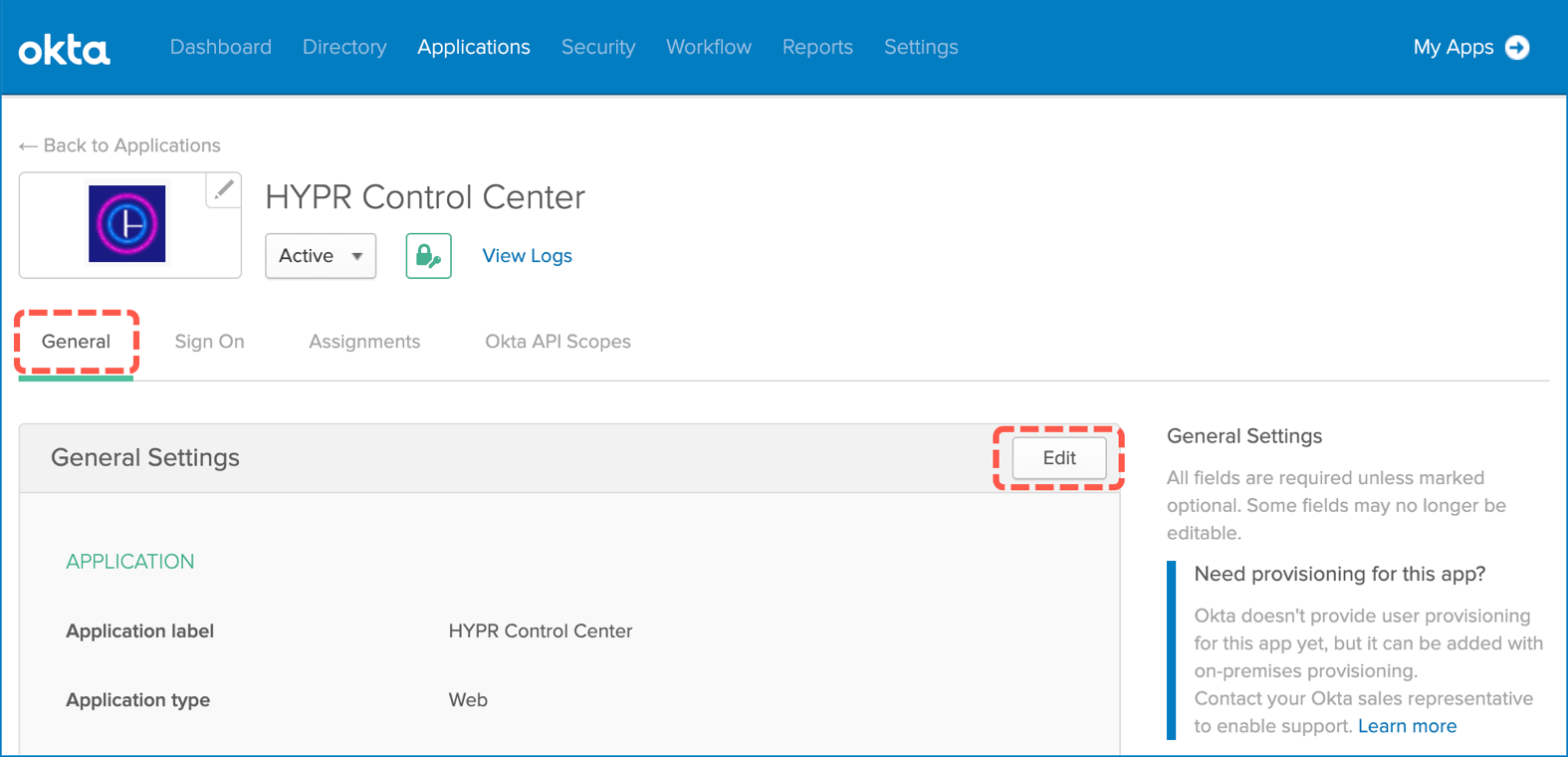This screenshot has width=1568, height=757.
Task: Follow the Learn more provisioning link
Action: pyautogui.click(x=1407, y=726)
